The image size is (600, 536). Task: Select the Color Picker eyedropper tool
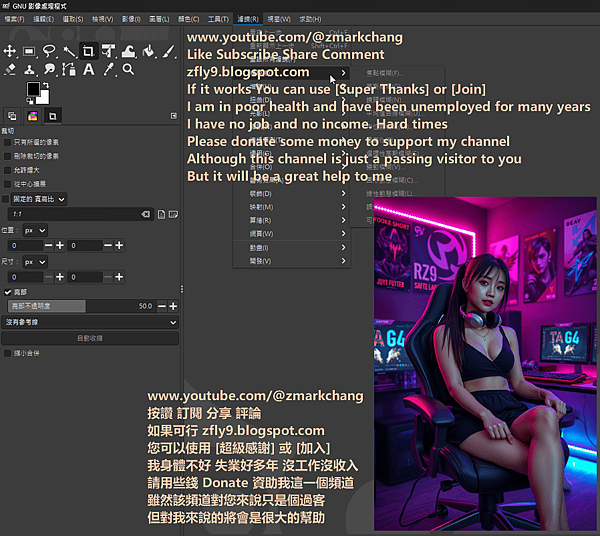tap(109, 70)
